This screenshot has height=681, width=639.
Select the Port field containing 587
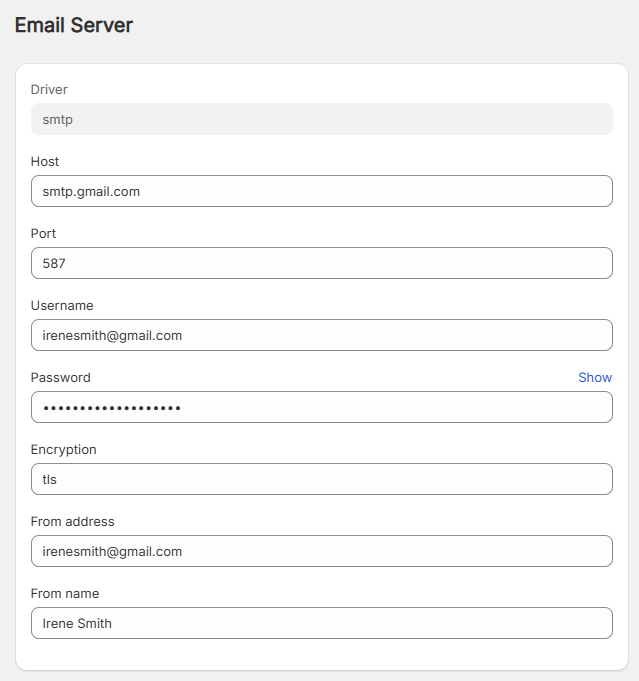(321, 263)
